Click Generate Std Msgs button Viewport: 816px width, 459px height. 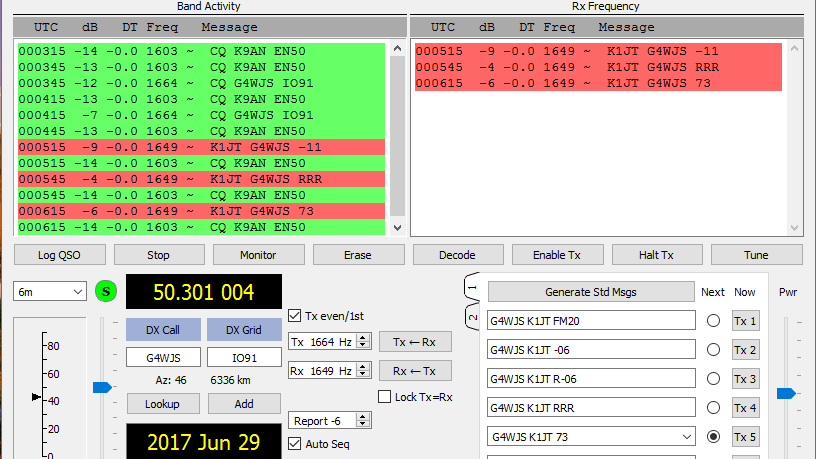(591, 292)
